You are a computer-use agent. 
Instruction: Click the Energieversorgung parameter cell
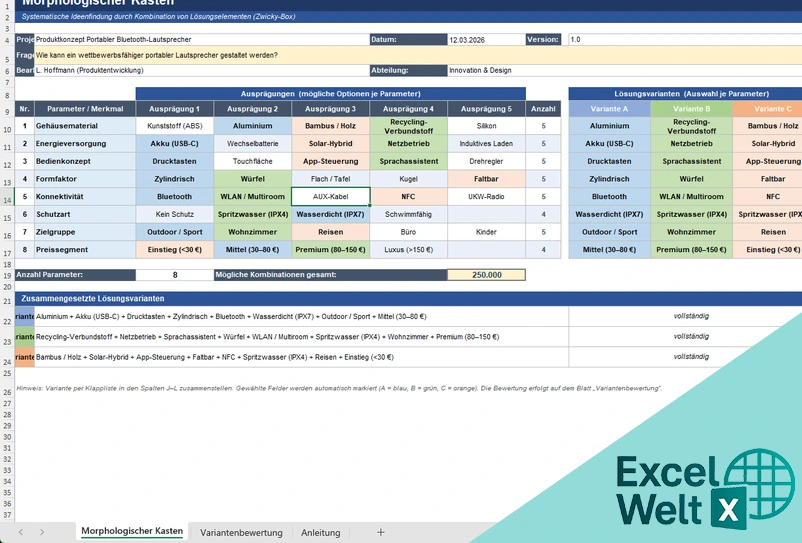click(x=85, y=144)
